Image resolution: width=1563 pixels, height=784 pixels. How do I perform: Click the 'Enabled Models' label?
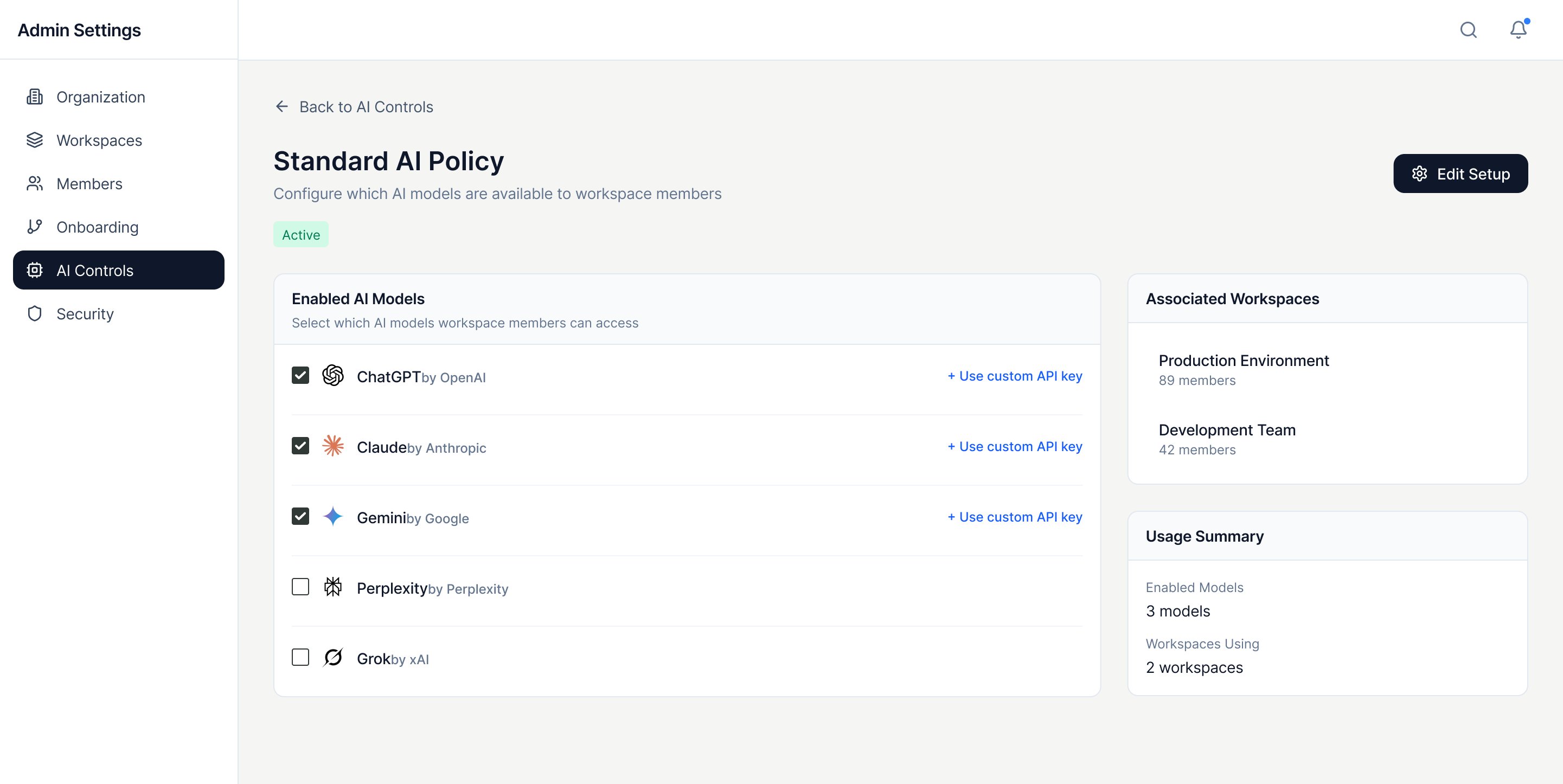1195,587
